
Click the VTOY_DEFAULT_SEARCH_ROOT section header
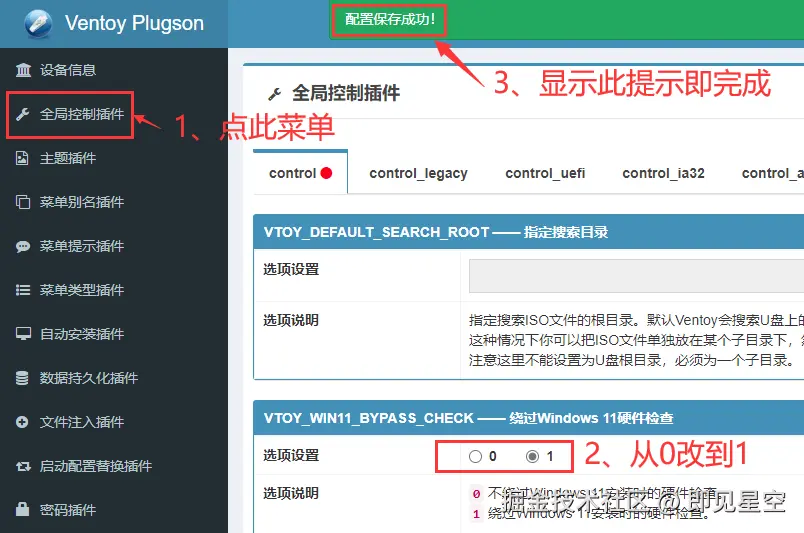pos(529,232)
